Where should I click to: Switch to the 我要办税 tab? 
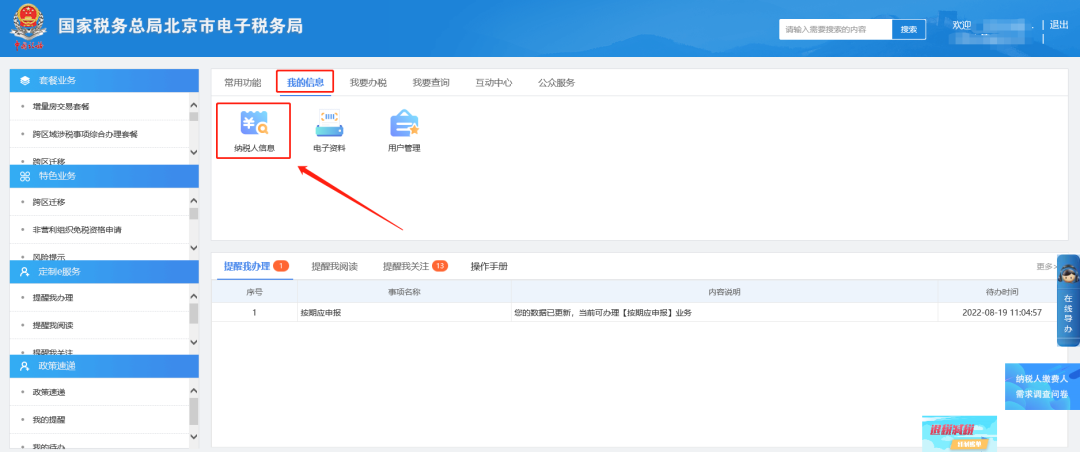[x=368, y=83]
